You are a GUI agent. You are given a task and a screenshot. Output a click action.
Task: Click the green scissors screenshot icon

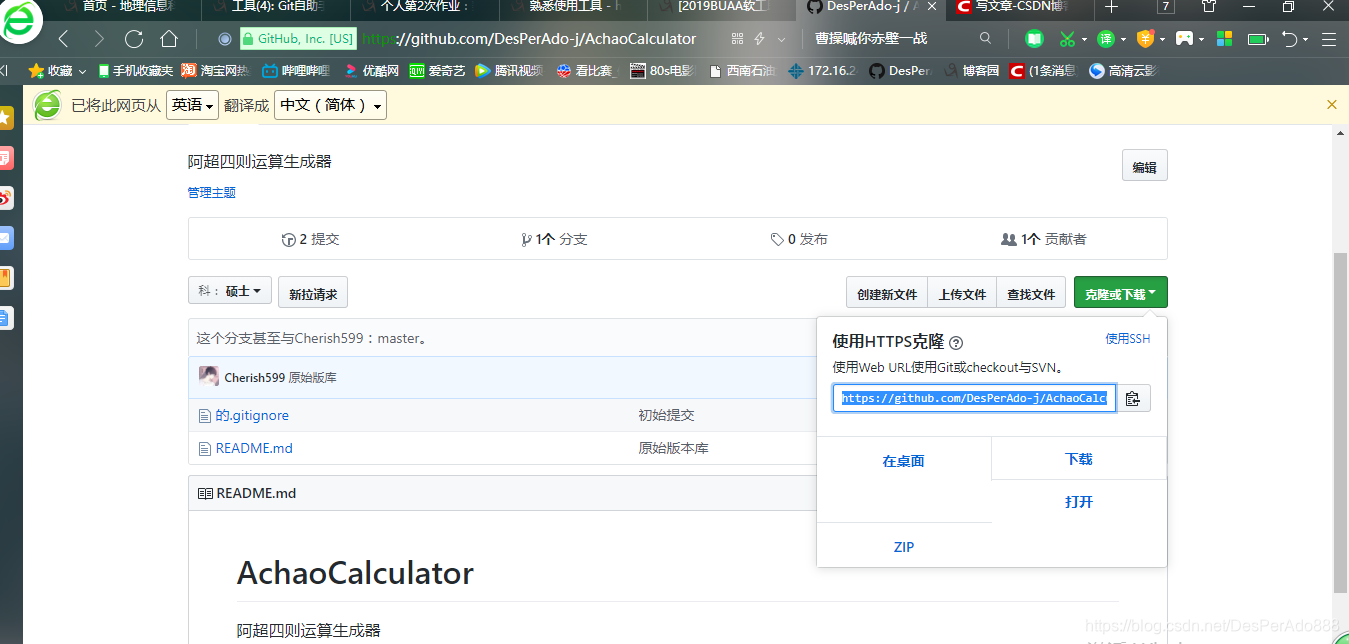tap(1067, 39)
